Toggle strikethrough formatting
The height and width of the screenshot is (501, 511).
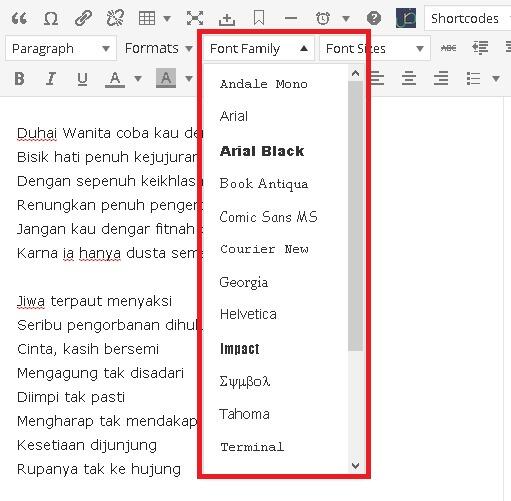click(x=448, y=48)
